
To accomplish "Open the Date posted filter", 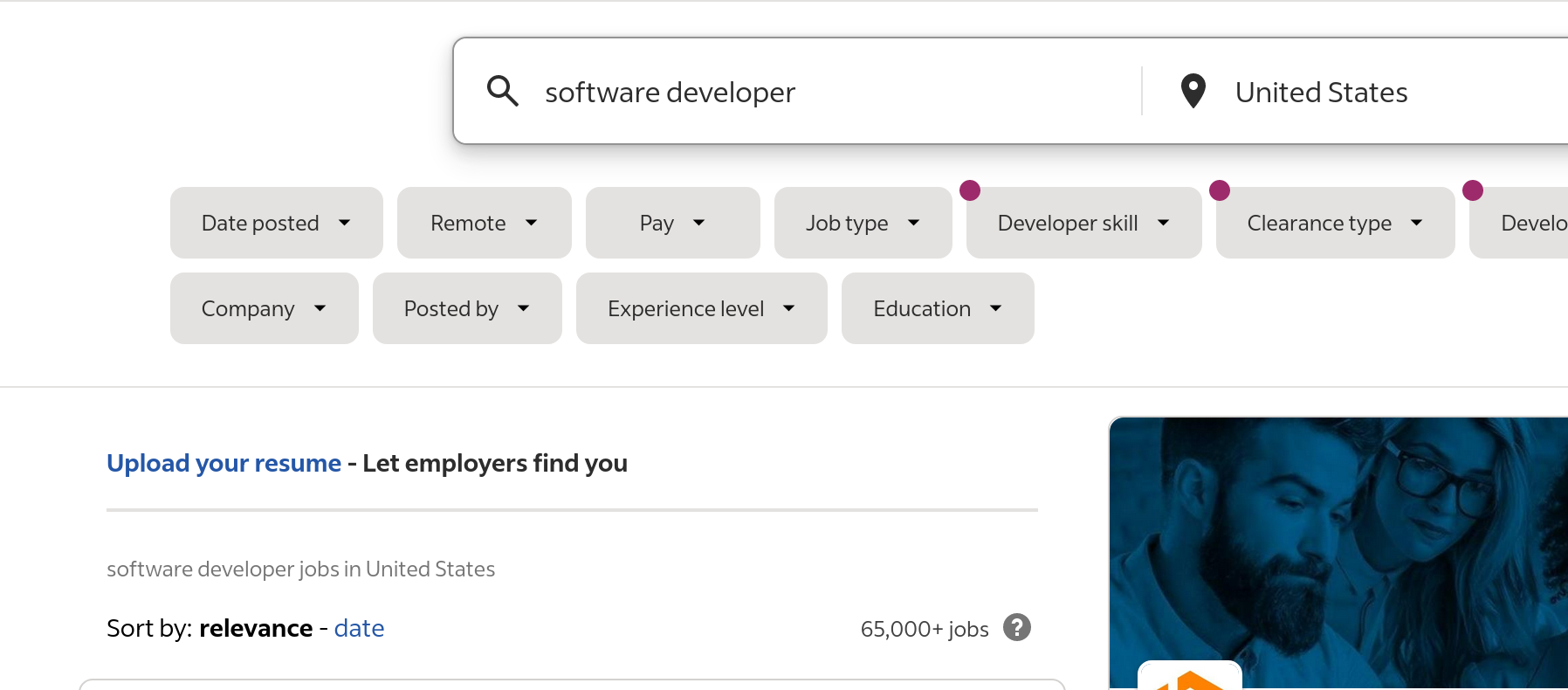I will (x=277, y=223).
